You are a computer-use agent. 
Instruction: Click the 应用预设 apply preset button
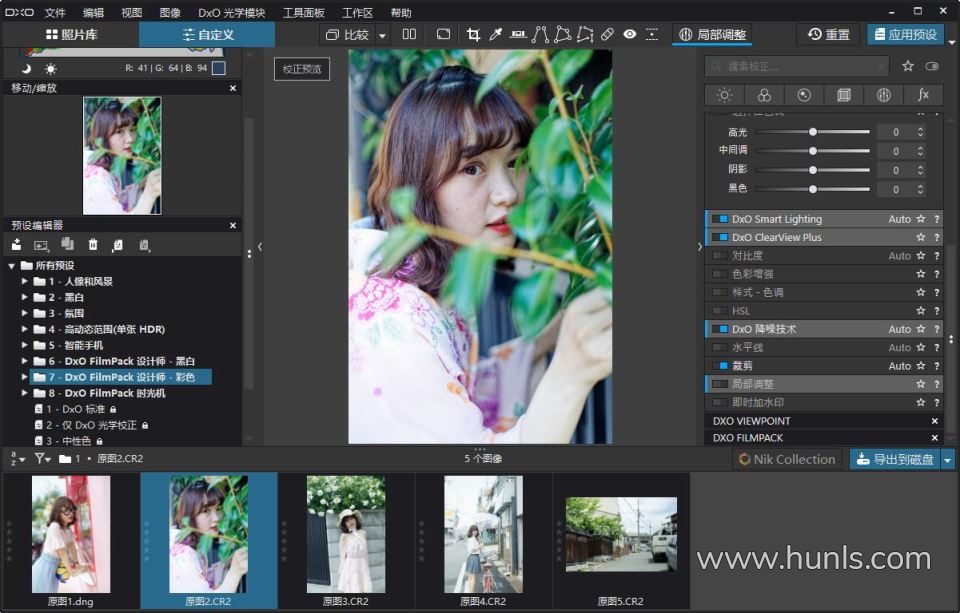(x=905, y=34)
